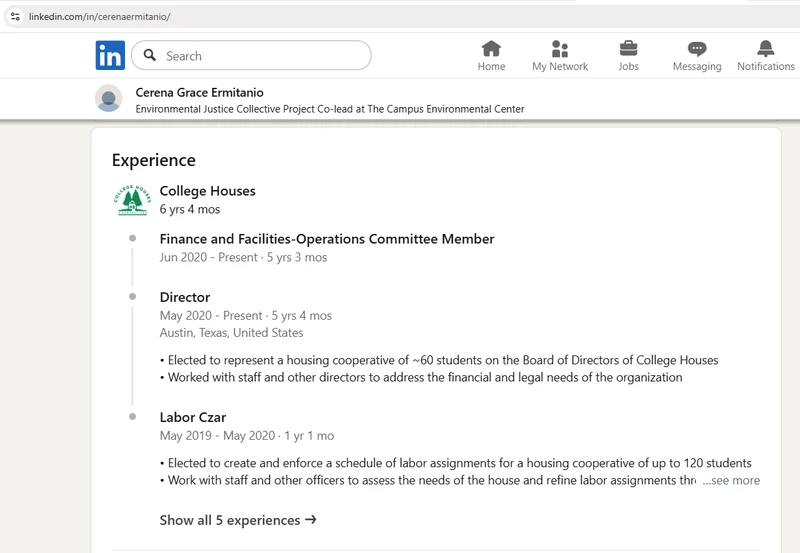800x553 pixels.
Task: Select the My Network navigation label
Action: [x=560, y=67]
